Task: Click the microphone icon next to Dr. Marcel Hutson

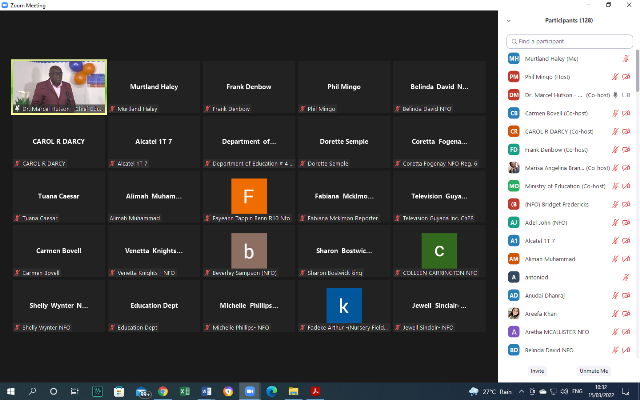Action: (616, 95)
